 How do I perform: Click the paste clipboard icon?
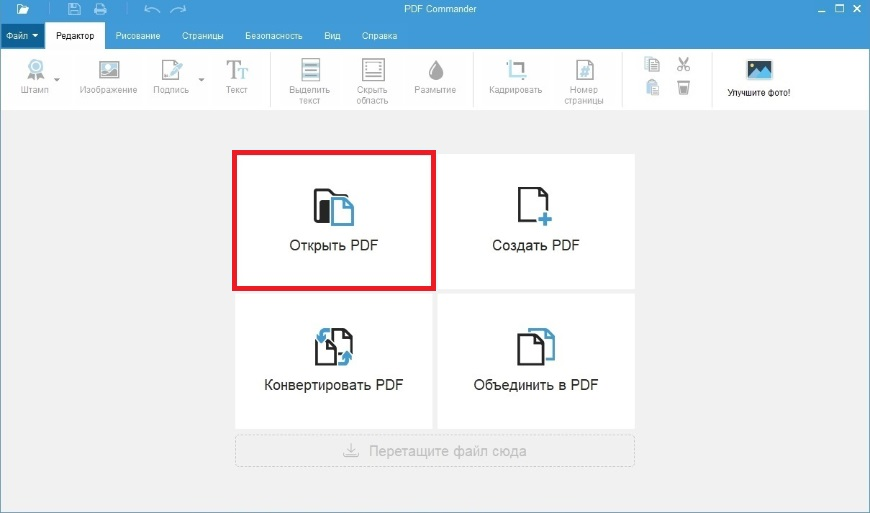[652, 87]
